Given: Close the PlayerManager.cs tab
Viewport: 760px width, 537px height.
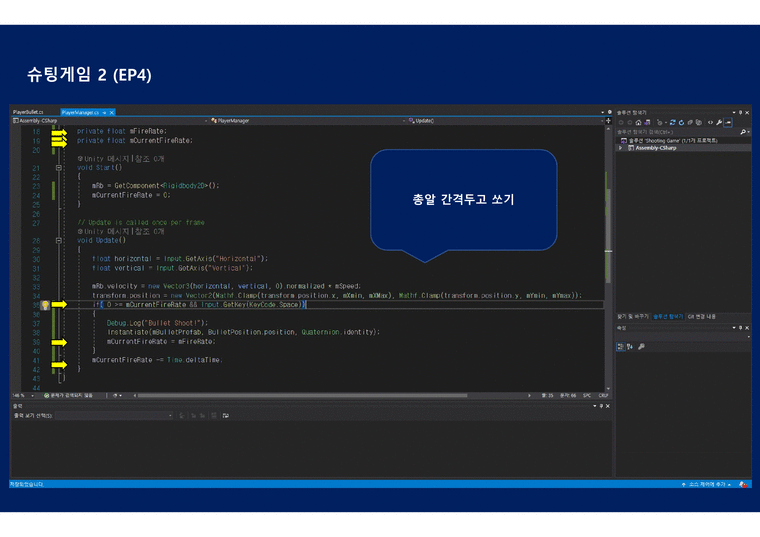Looking at the screenshot, I should (110, 112).
